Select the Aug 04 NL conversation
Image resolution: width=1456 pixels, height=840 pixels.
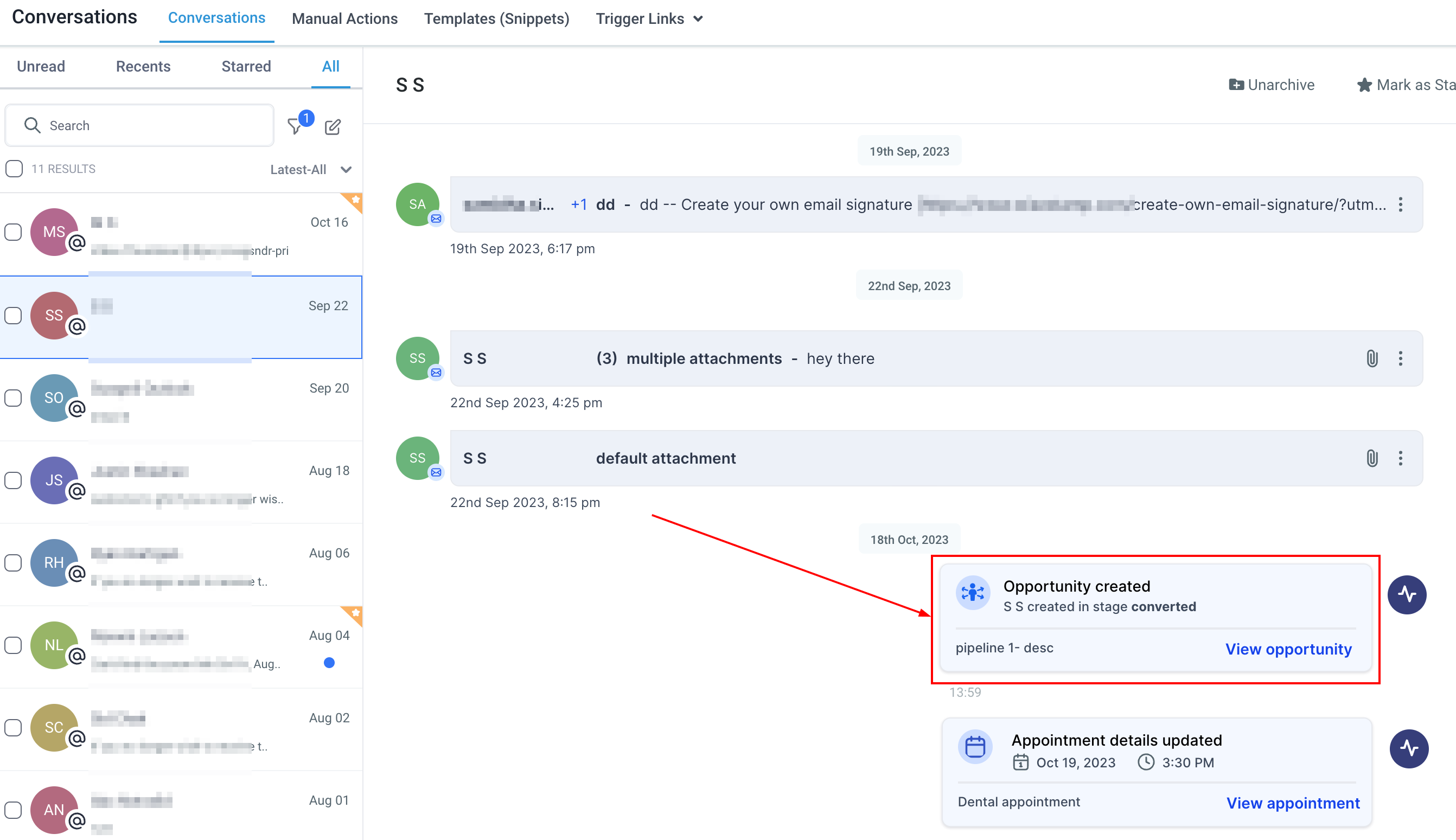click(x=181, y=647)
